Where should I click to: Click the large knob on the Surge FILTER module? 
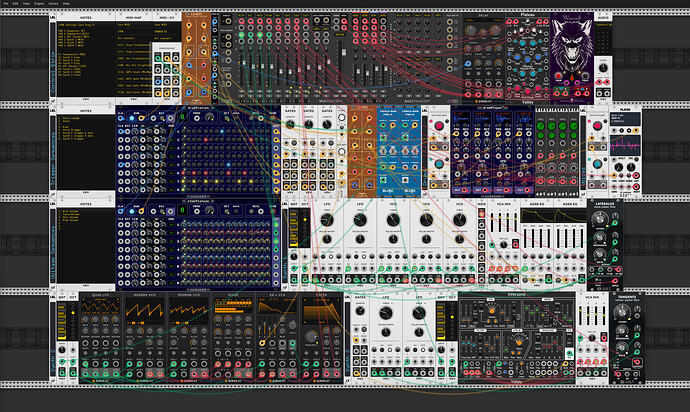pyautogui.click(x=312, y=337)
